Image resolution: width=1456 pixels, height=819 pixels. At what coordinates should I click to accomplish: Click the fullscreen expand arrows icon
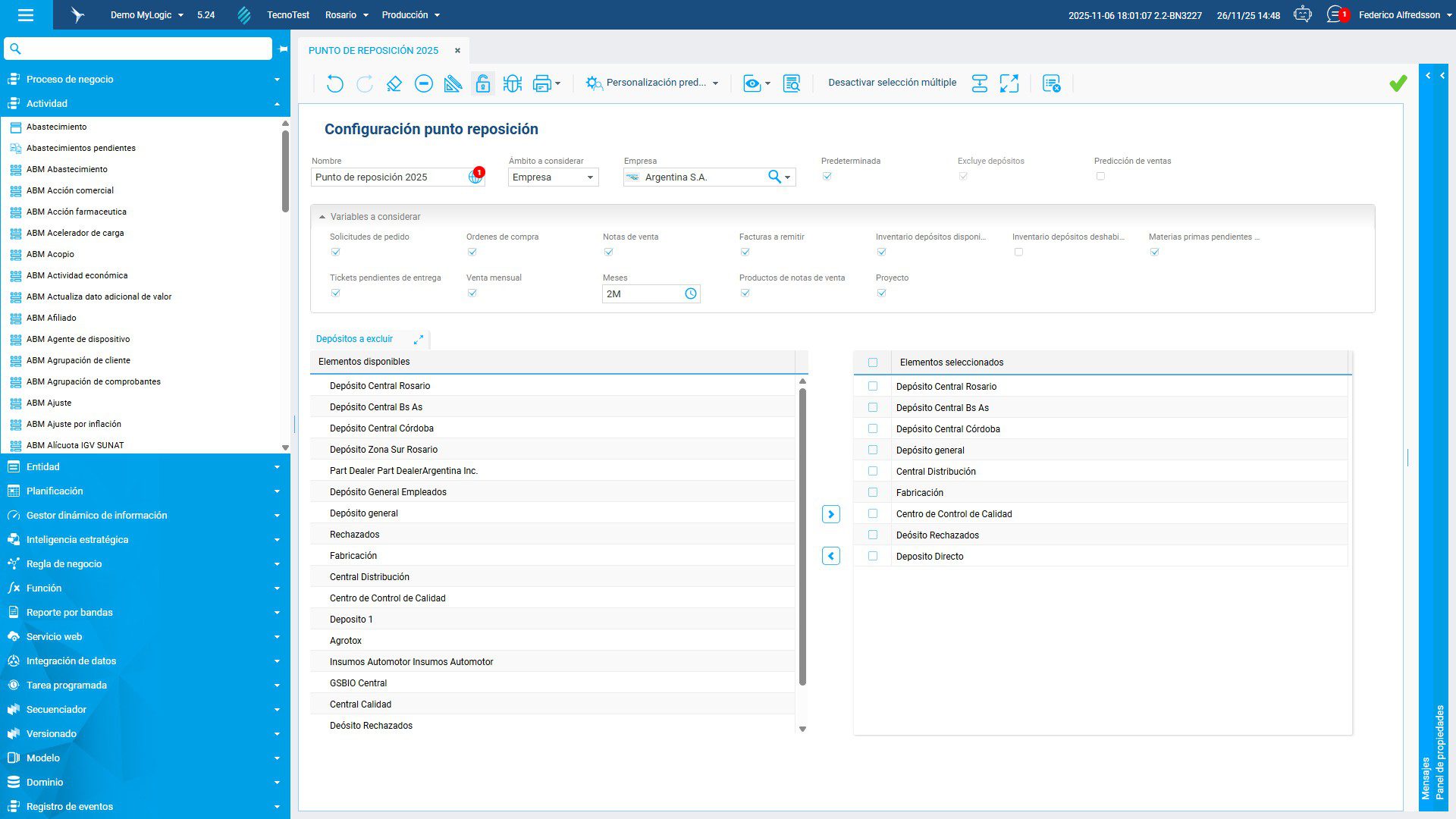(x=1009, y=83)
